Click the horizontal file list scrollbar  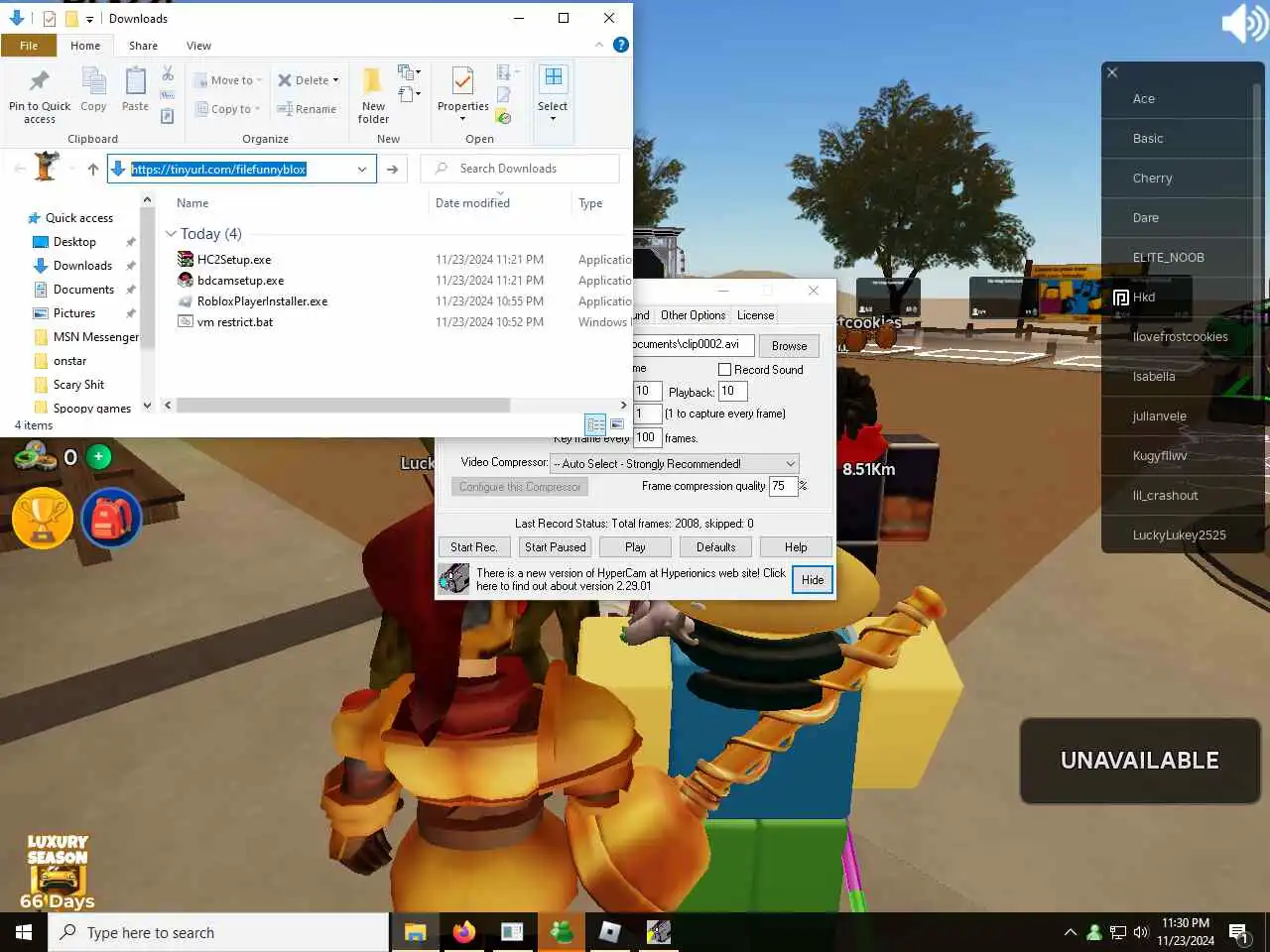343,405
